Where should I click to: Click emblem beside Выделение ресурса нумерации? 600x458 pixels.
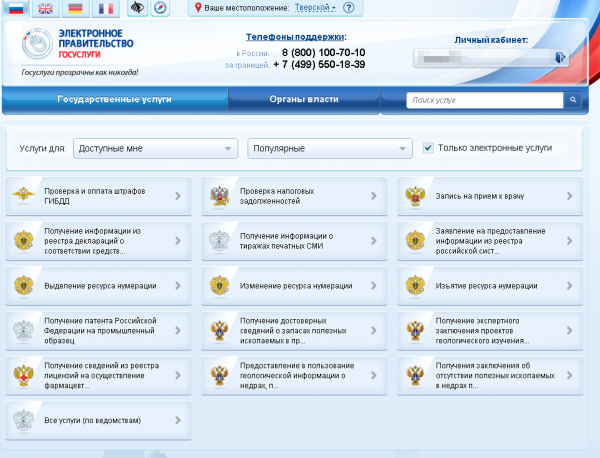pos(23,285)
